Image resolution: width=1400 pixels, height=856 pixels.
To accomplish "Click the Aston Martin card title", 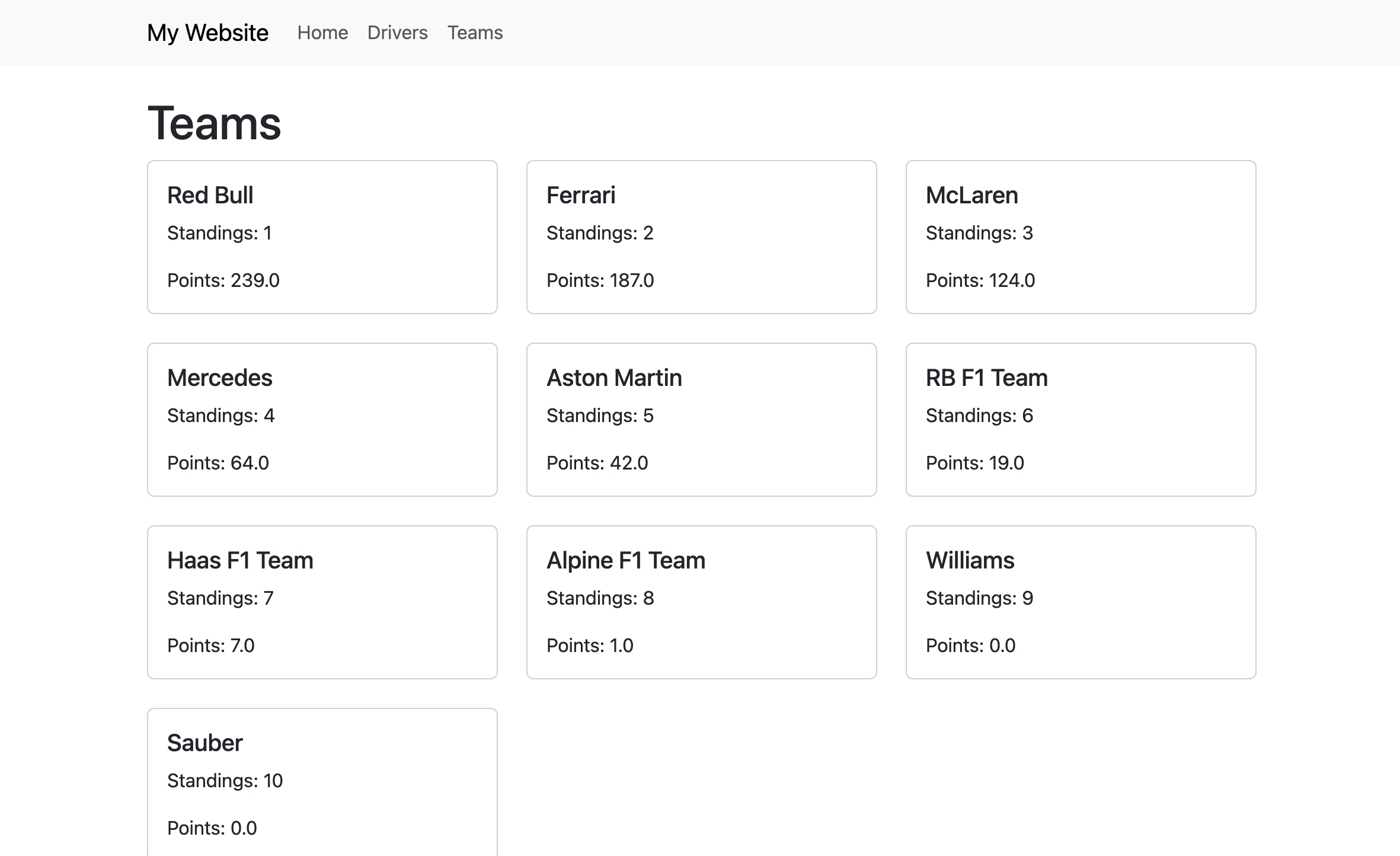I will [x=614, y=378].
